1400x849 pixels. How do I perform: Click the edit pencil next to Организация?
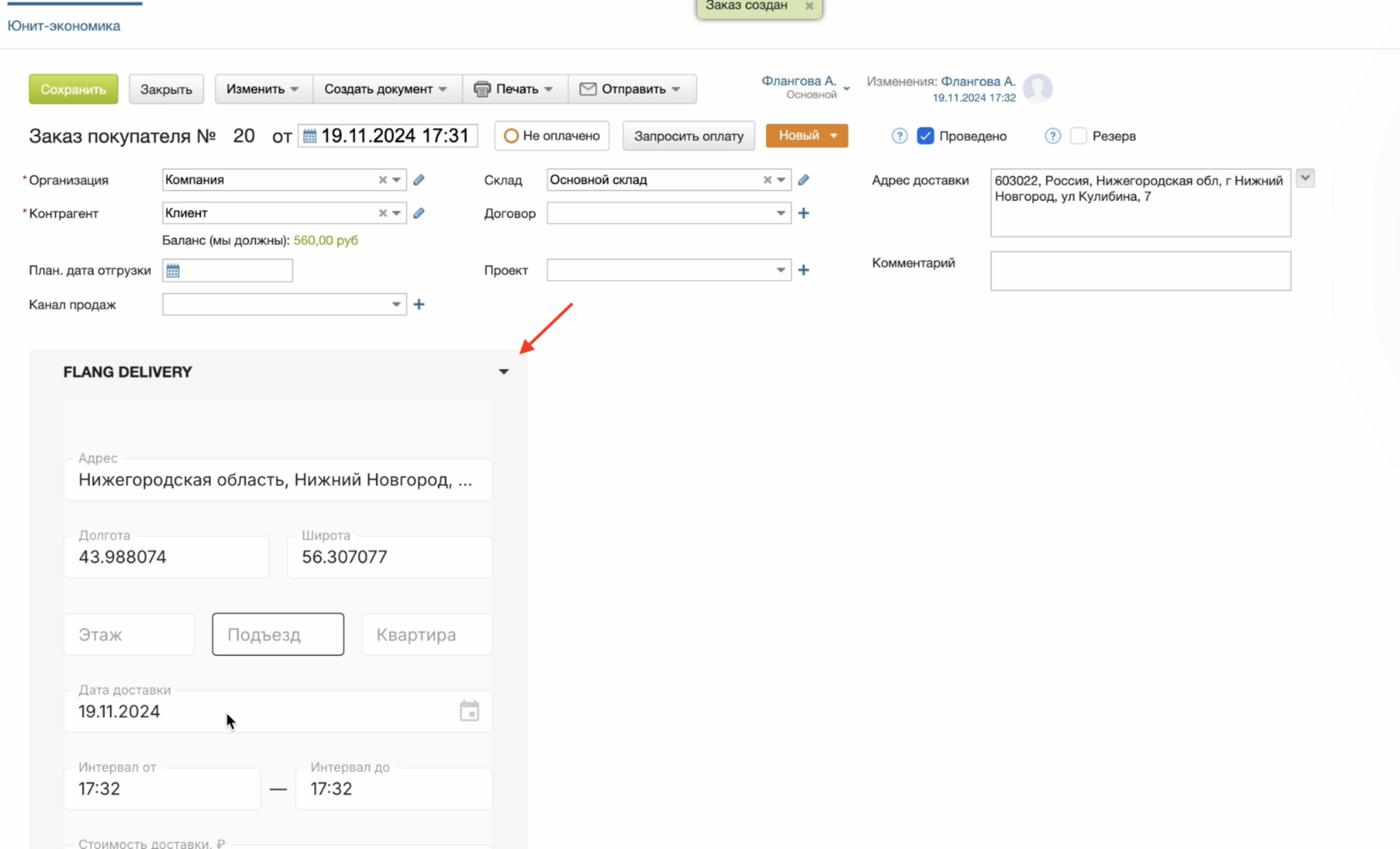click(419, 180)
